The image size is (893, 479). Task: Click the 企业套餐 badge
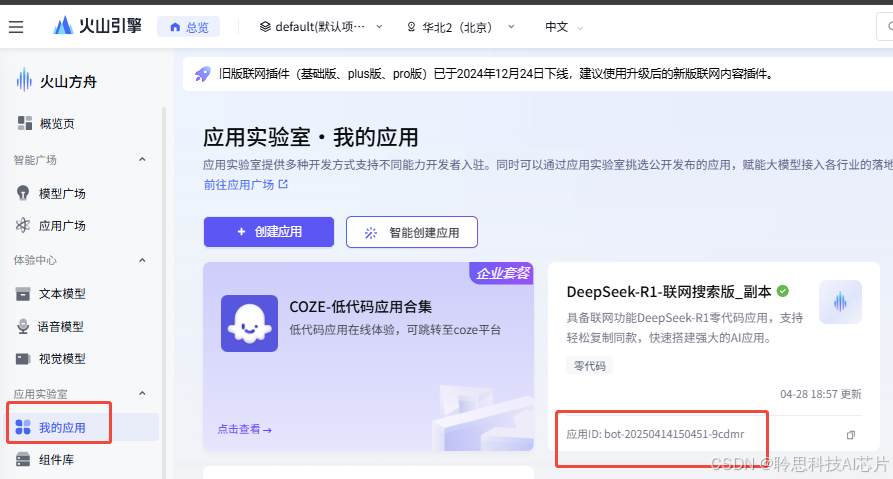pos(502,273)
